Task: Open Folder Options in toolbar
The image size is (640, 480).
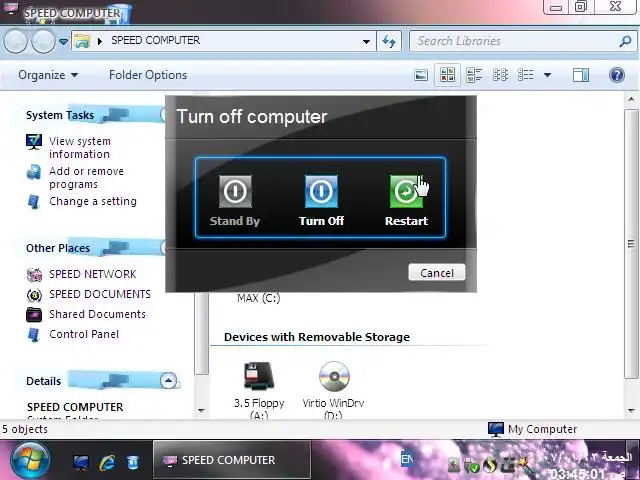Action: click(148, 75)
